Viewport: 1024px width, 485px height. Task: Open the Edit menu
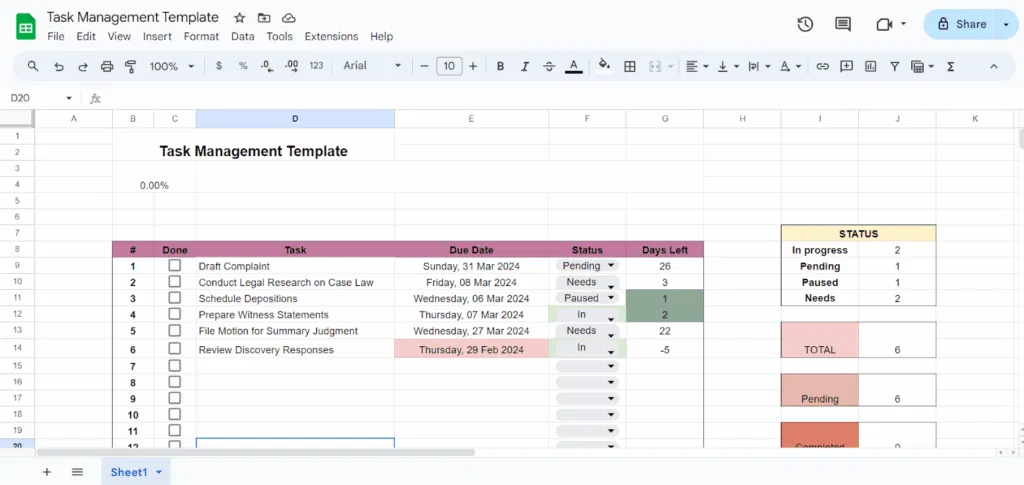pos(86,37)
